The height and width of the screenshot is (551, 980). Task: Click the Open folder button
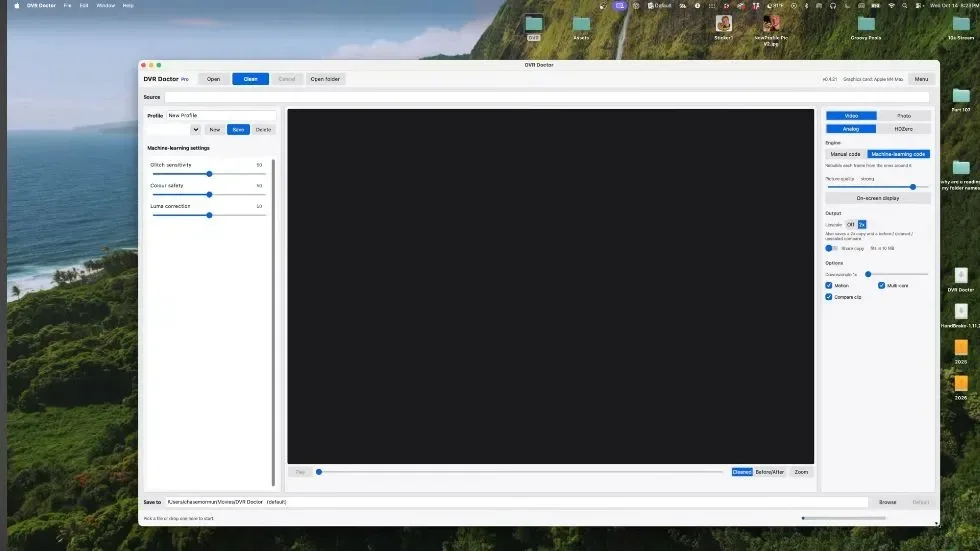click(325, 79)
